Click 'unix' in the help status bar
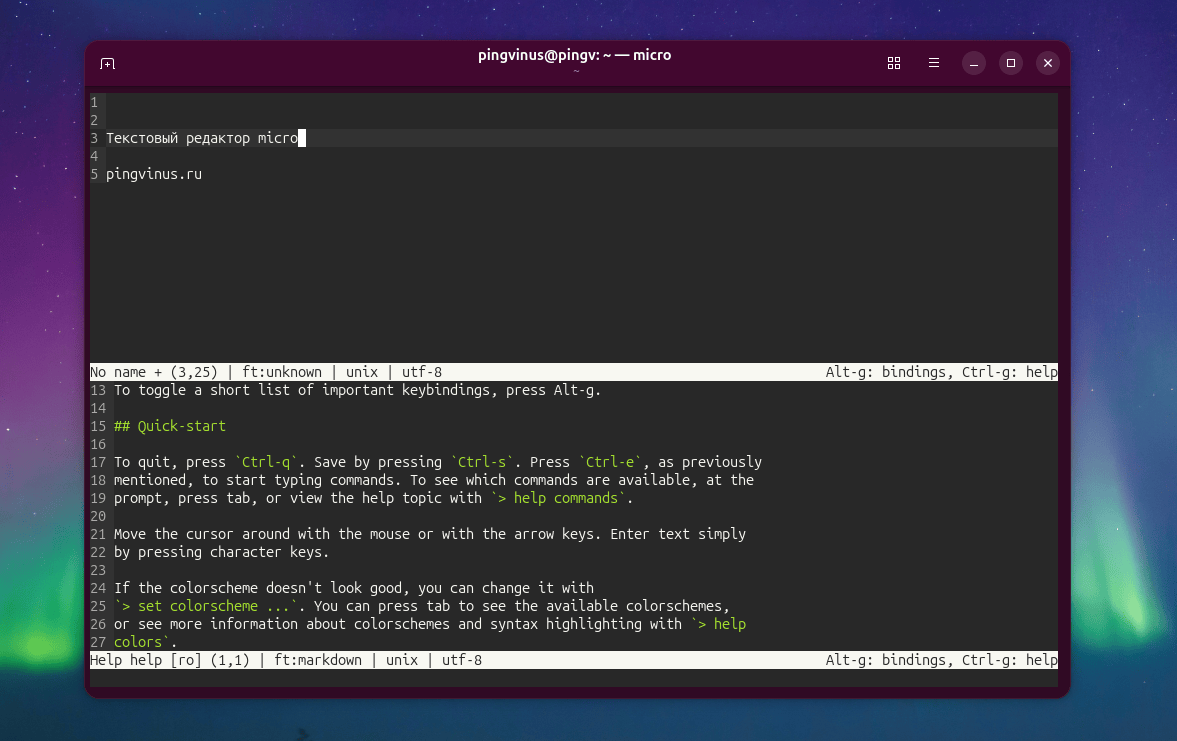This screenshot has height=741, width=1177. 402,661
